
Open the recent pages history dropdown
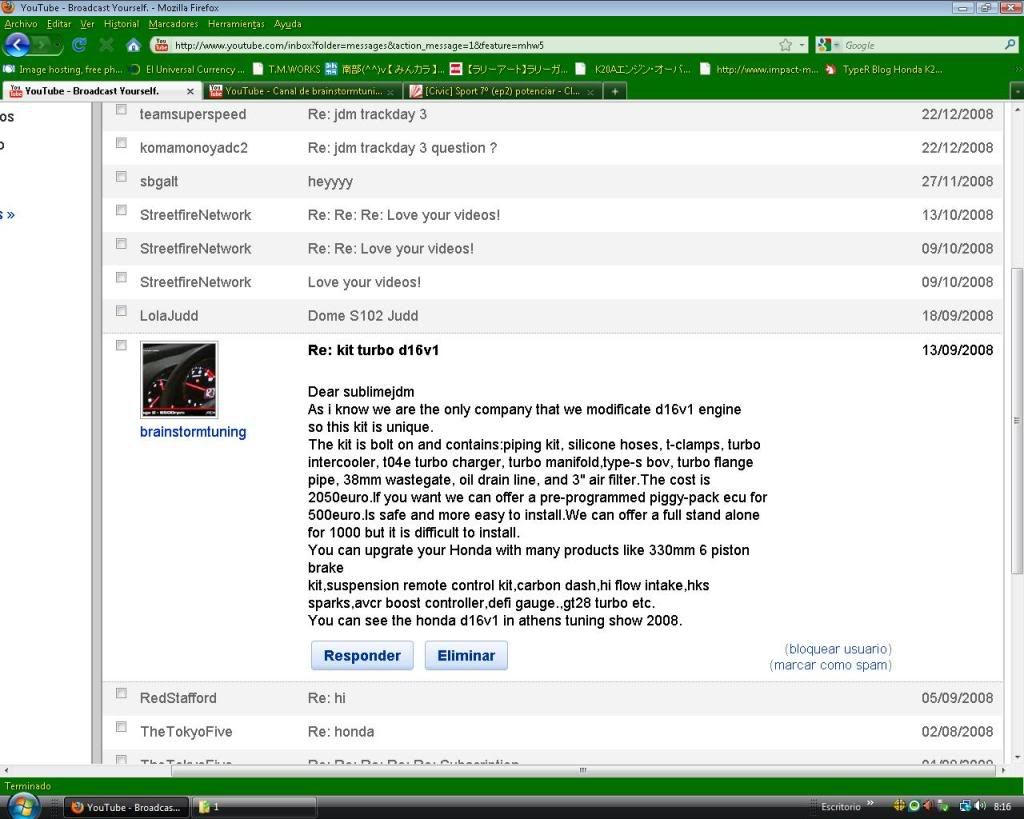click(58, 45)
